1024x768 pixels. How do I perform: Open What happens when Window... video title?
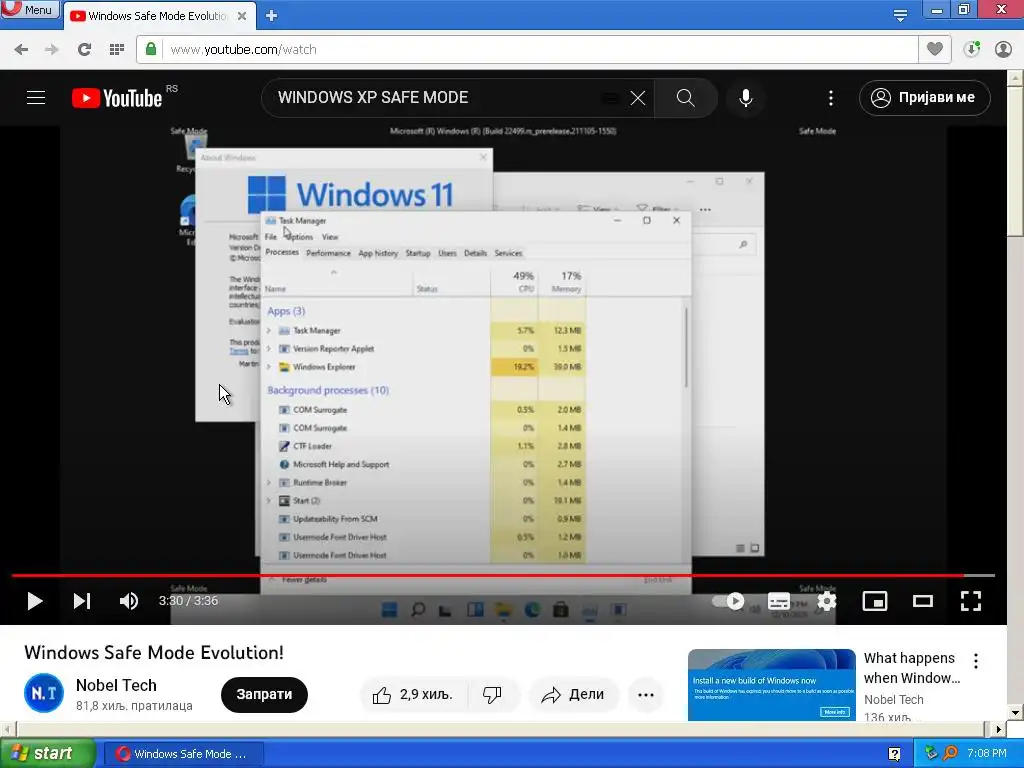[912, 668]
